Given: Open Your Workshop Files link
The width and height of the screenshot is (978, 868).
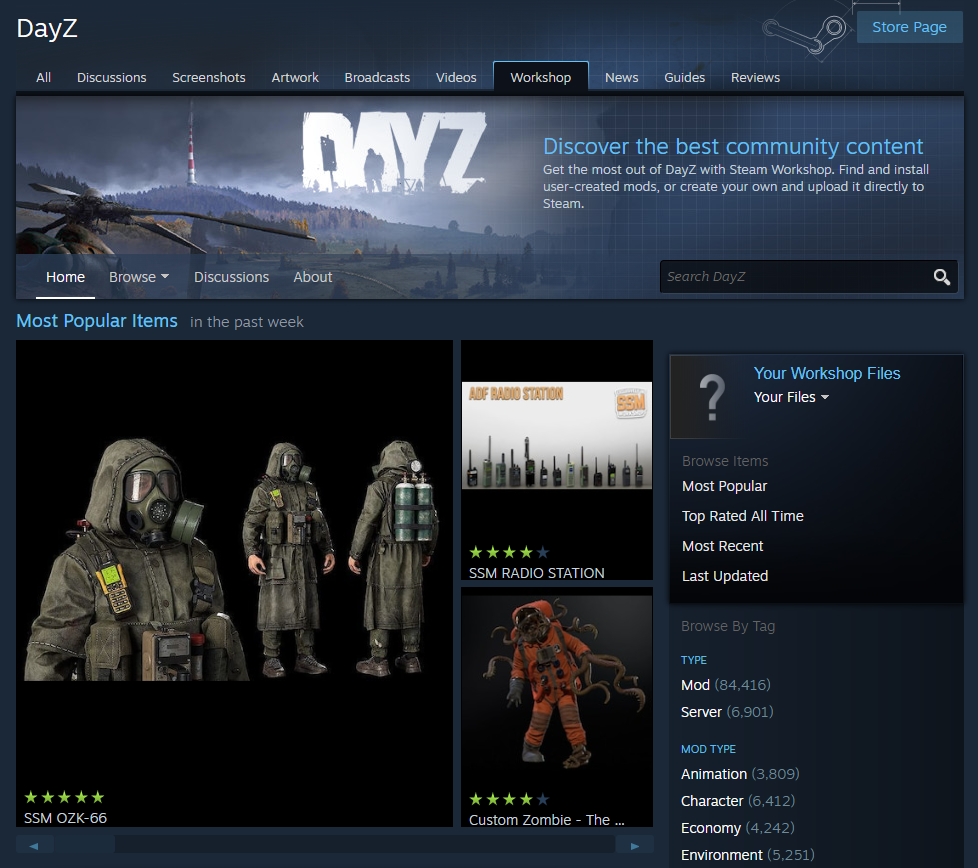Looking at the screenshot, I should [x=826, y=373].
